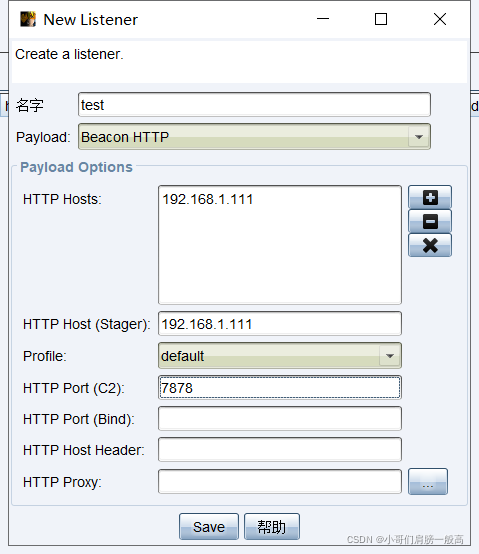The image size is (479, 554).
Task: Select the default profile combo box
Action: pos(280,356)
